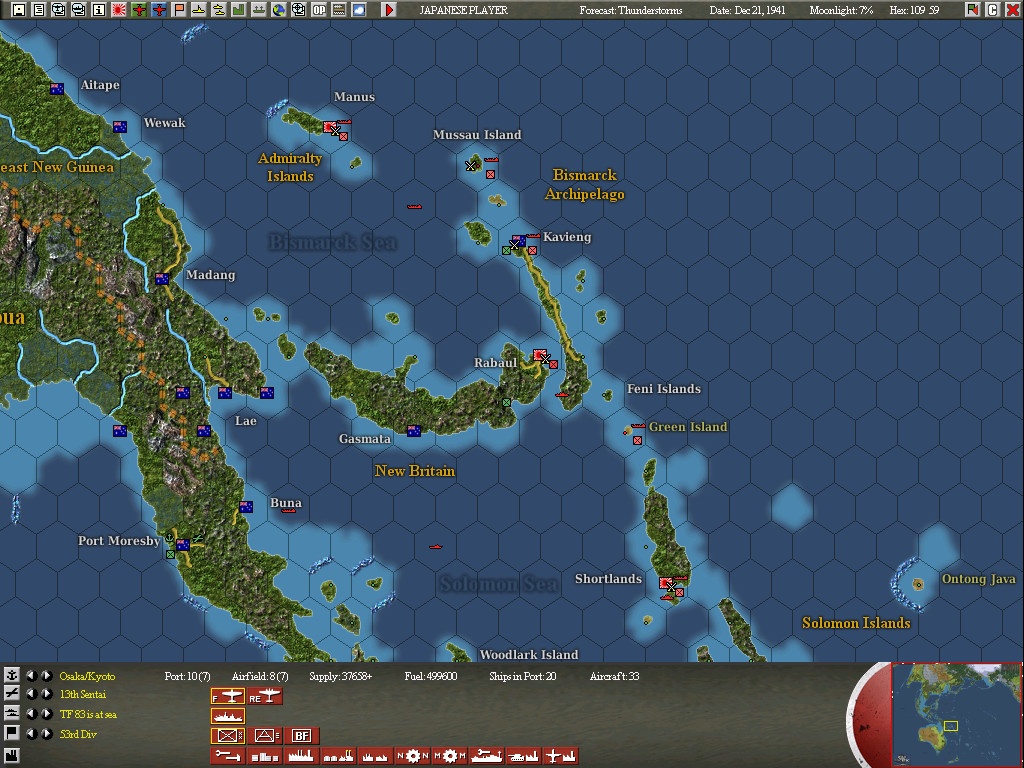Click the shipyard industry filter button
This screenshot has height=768, width=1024.
(x=487, y=756)
